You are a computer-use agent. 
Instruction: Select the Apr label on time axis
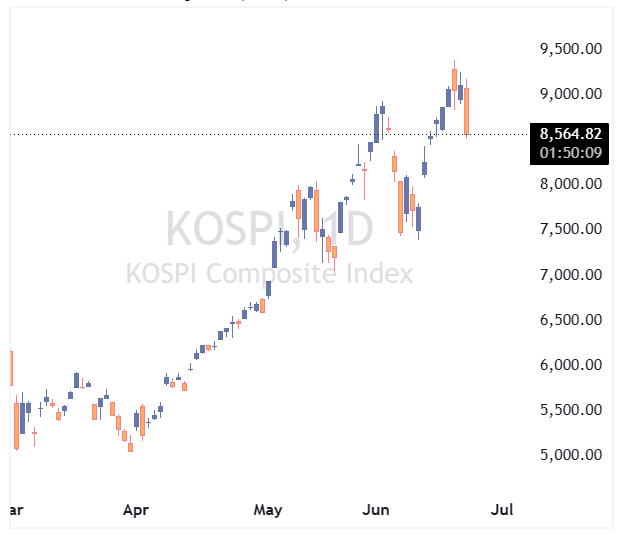(136, 510)
